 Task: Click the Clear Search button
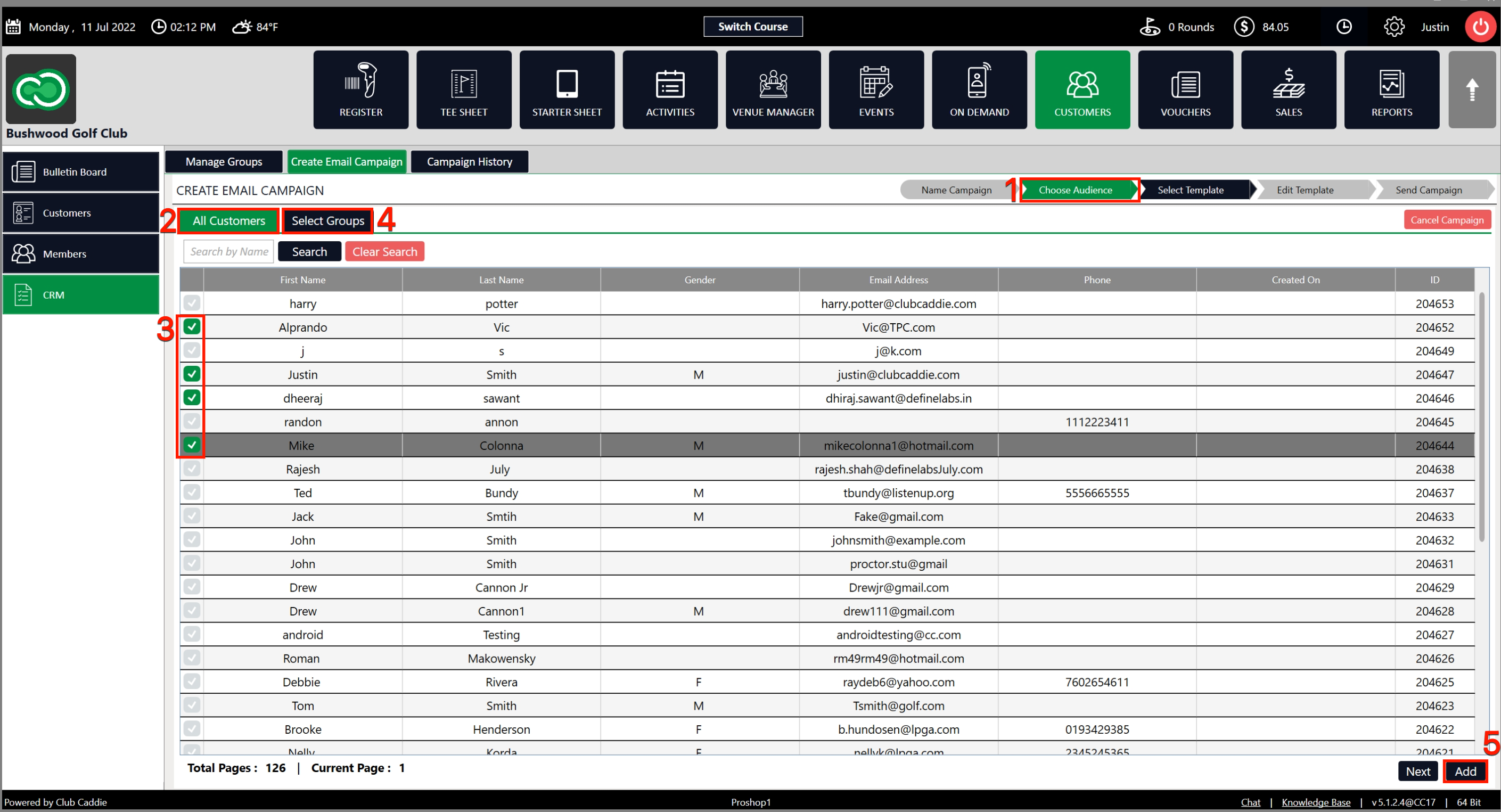point(384,252)
